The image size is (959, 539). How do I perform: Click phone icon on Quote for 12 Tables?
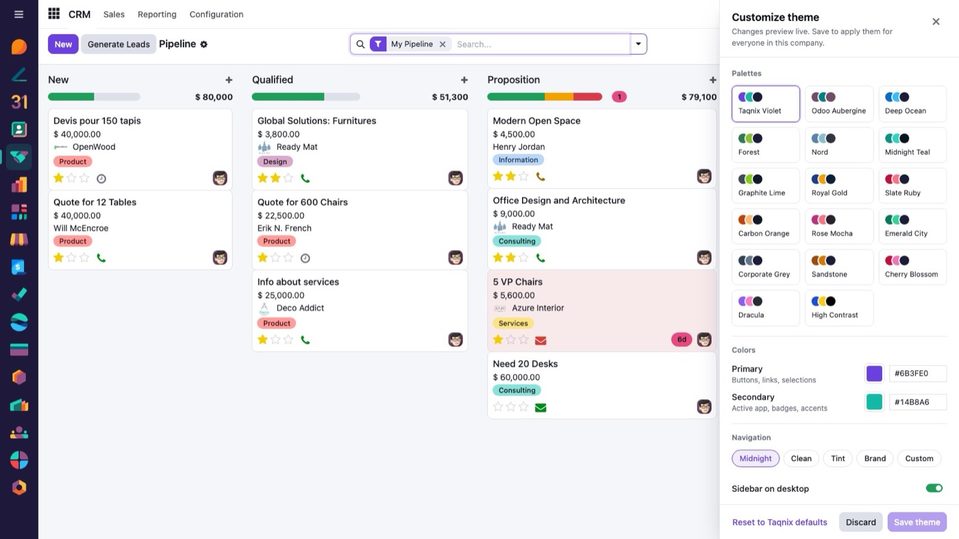tap(102, 258)
